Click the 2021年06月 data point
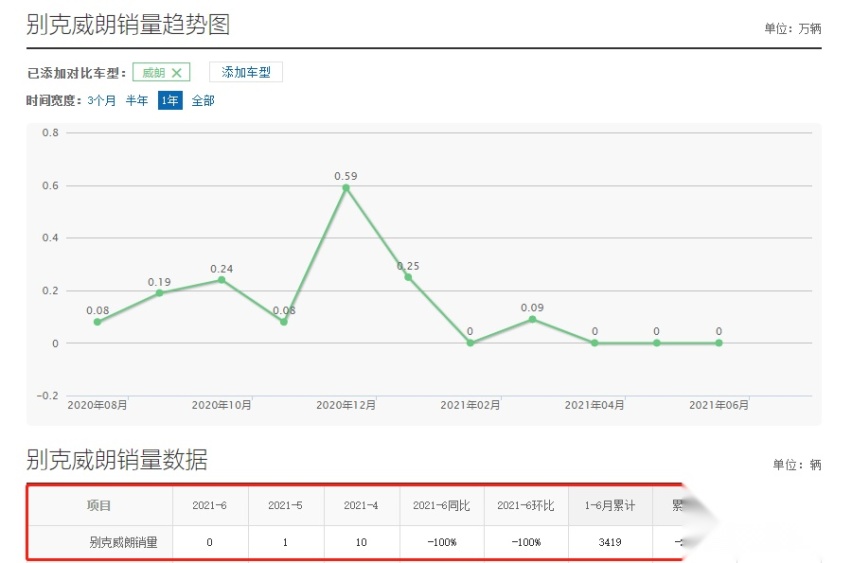Viewport: 852px width, 563px height. point(719,343)
